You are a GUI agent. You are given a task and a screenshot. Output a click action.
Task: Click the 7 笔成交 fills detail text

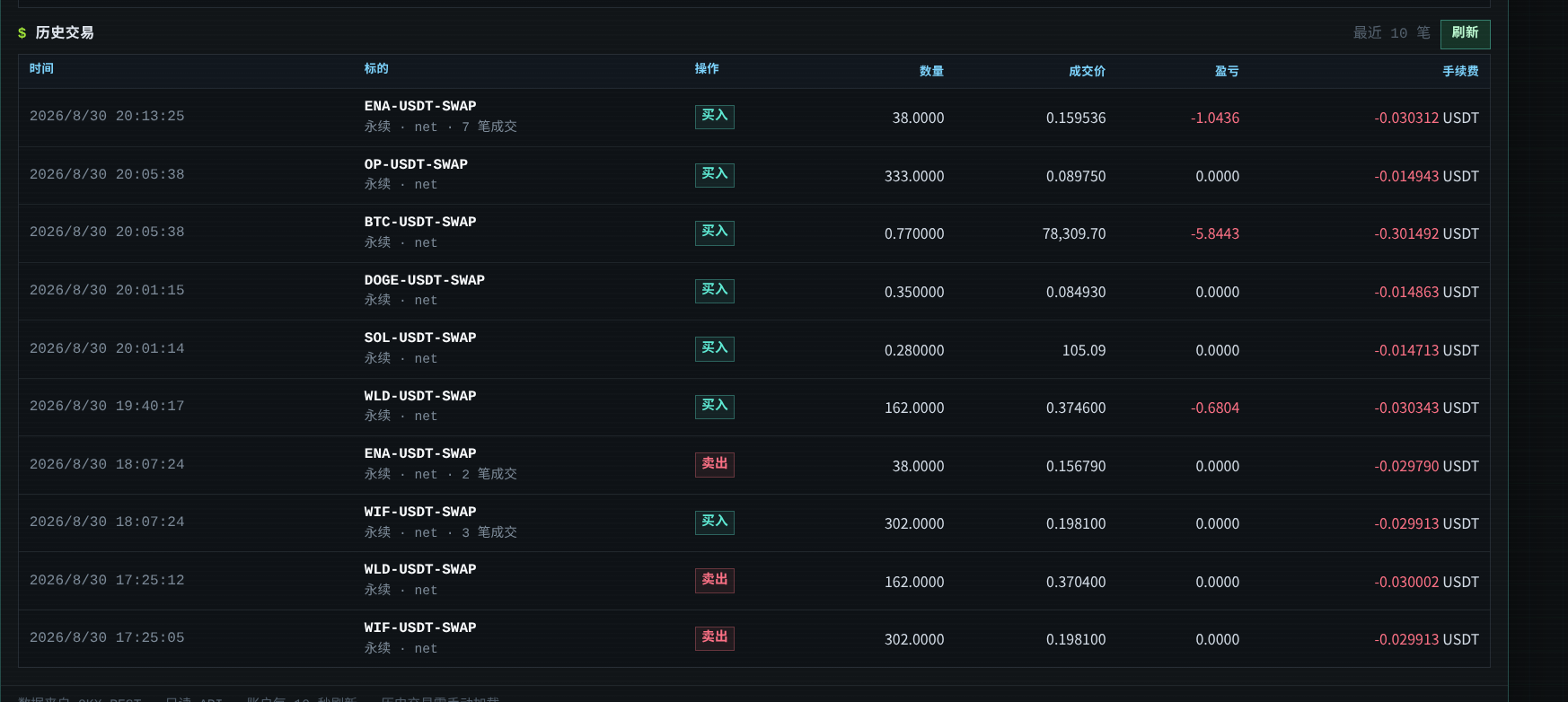pos(489,127)
